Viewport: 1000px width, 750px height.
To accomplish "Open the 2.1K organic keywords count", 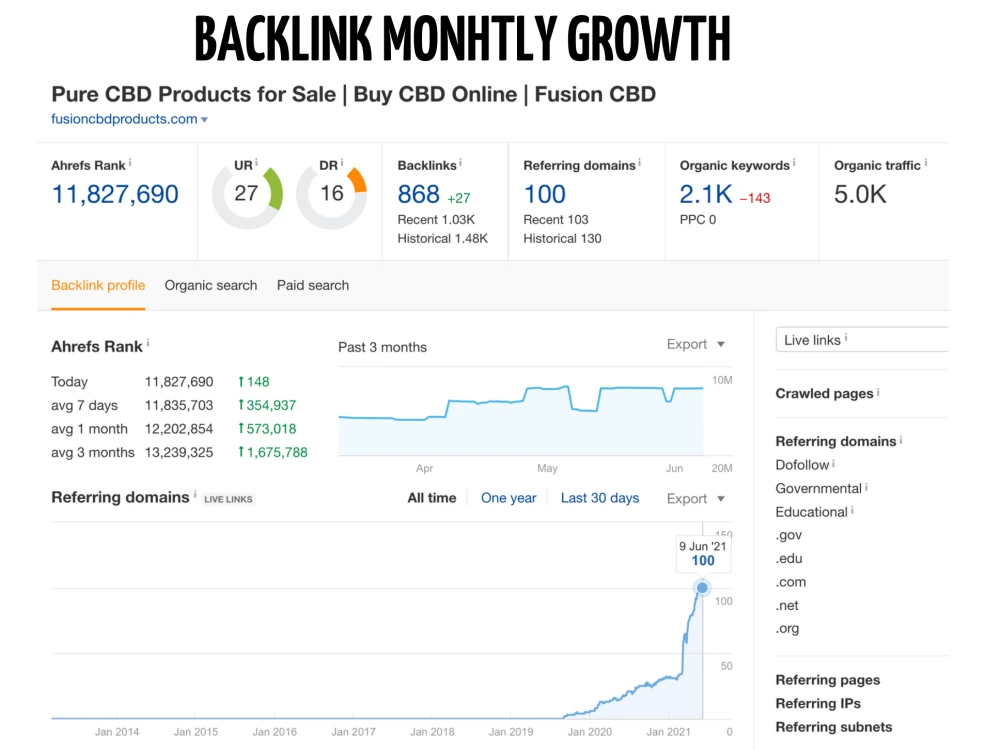I will coord(705,194).
